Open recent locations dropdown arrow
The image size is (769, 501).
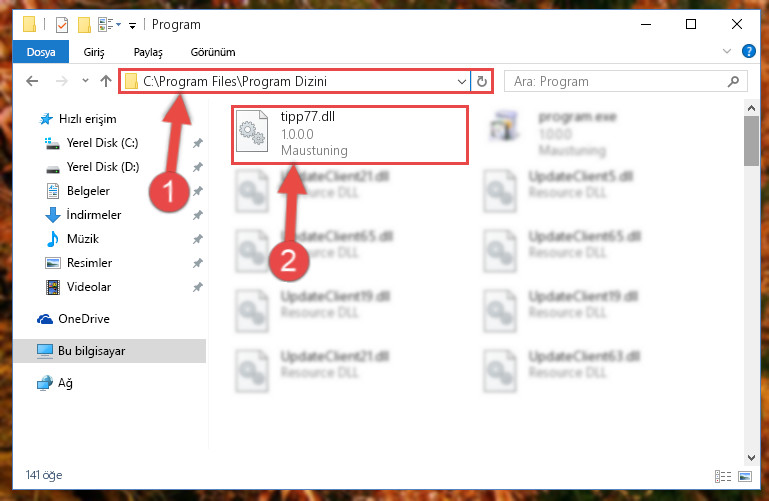(85, 81)
